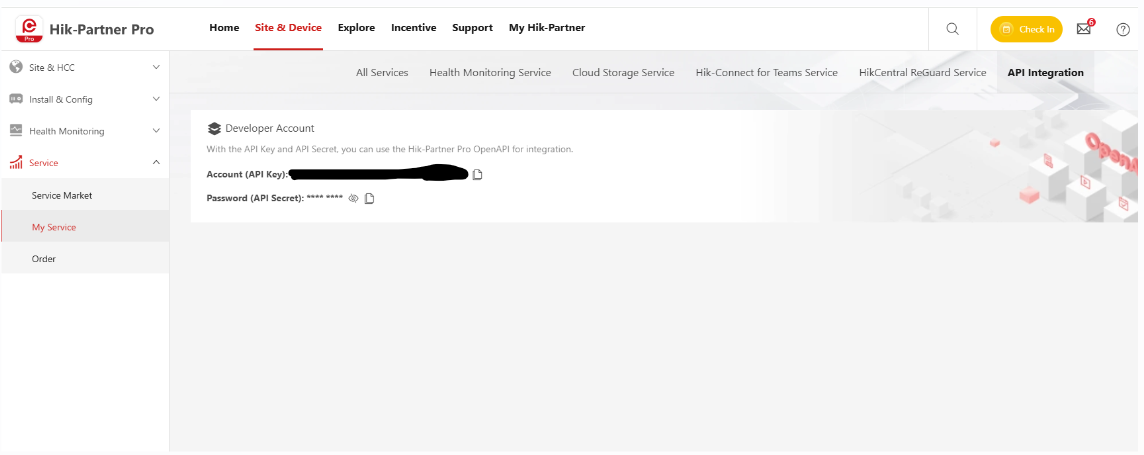This screenshot has height=455, width=1144.
Task: Copy the Account API Key
Action: point(478,175)
